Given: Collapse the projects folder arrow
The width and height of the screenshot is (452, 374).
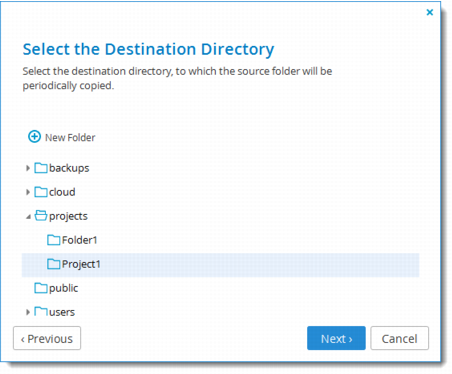Looking at the screenshot, I should [28, 217].
